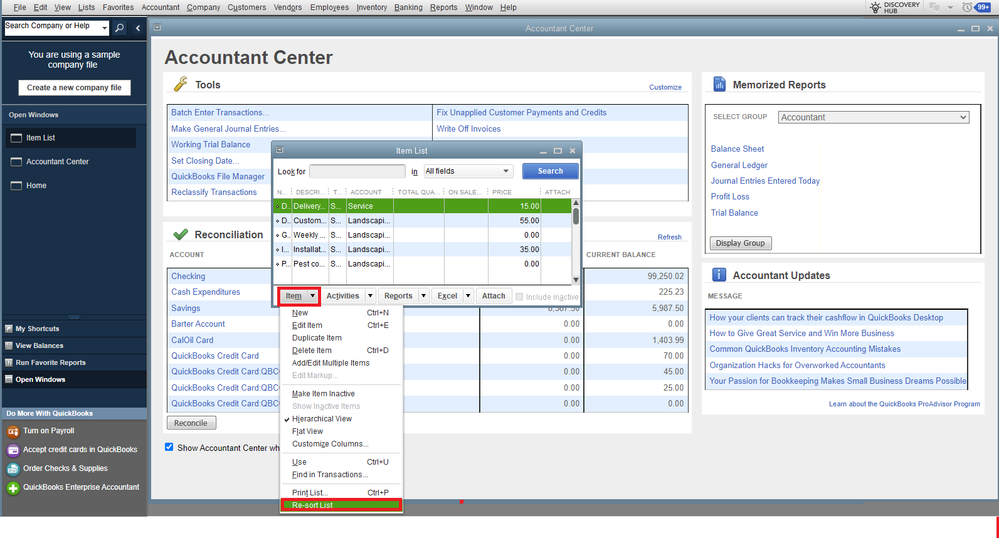Click the Accept credit cards icon
The height and width of the screenshot is (538, 999).
click(x=13, y=450)
